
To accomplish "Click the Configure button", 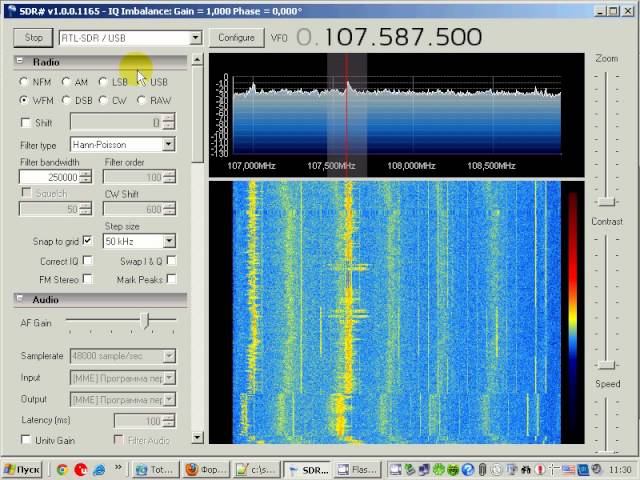I will [236, 38].
